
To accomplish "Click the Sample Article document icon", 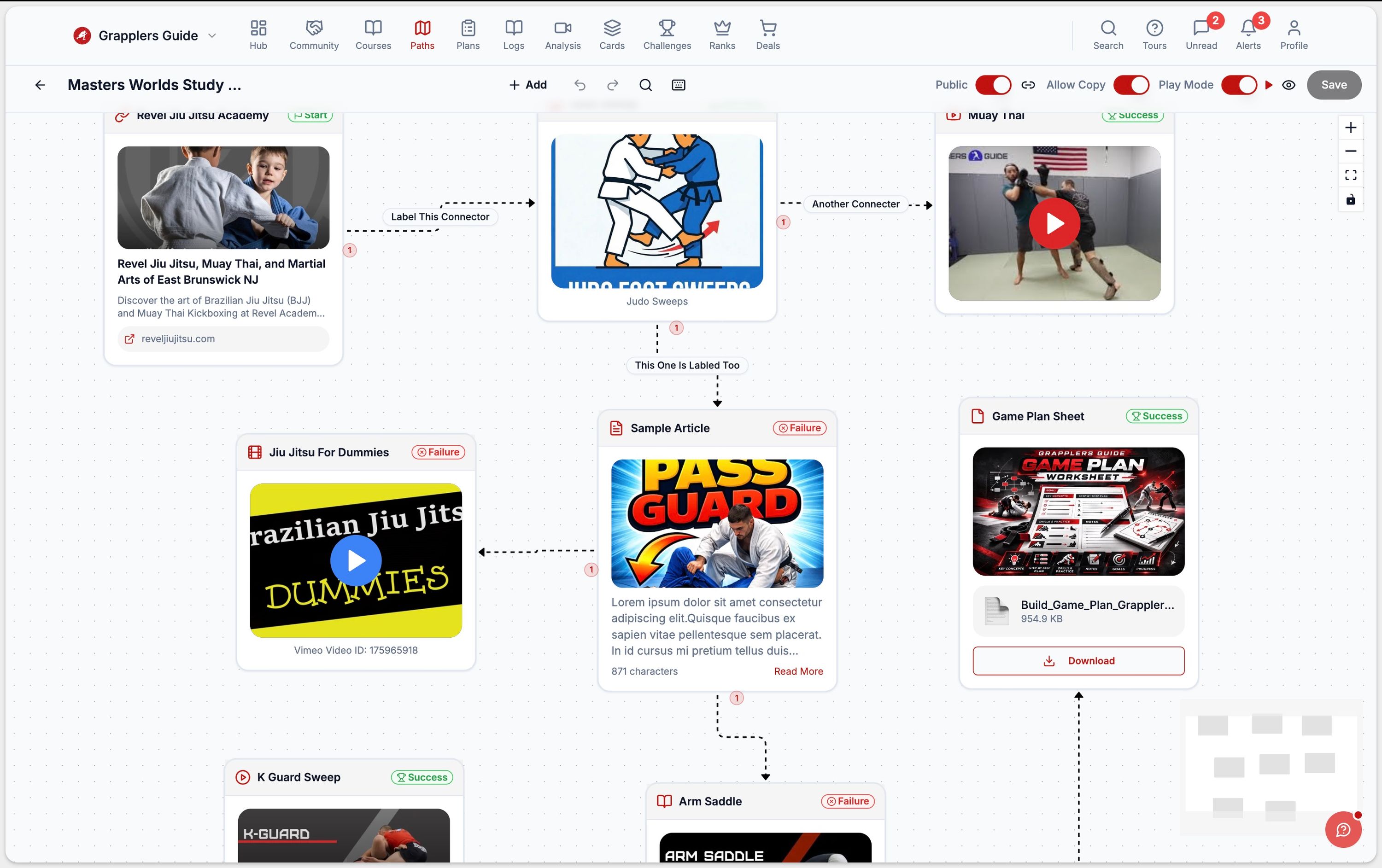I will pyautogui.click(x=616, y=428).
